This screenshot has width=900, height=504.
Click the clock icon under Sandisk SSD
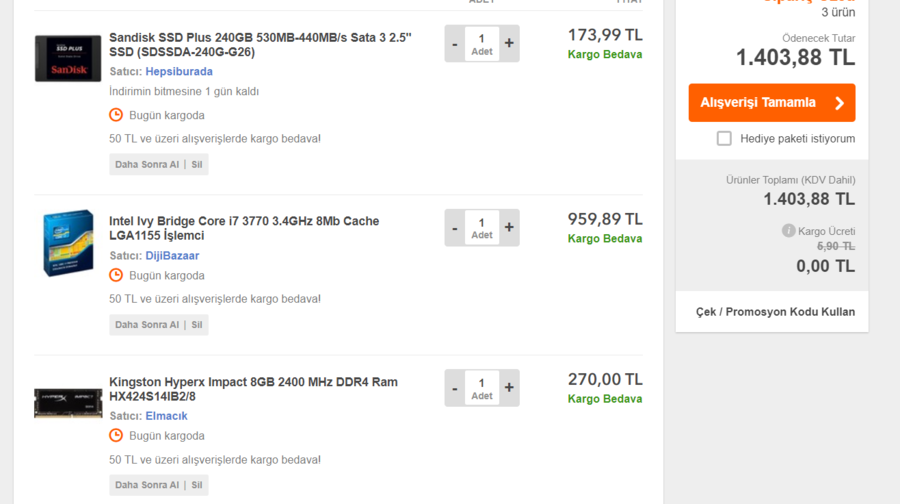116,115
